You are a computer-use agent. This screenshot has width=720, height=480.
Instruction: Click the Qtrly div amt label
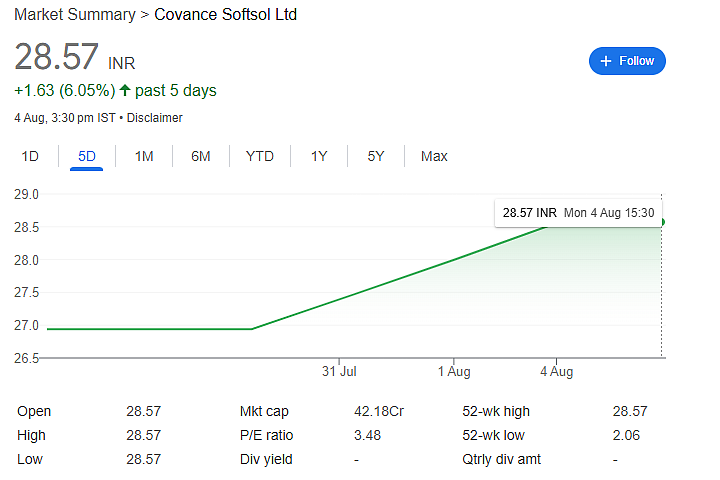coord(501,460)
